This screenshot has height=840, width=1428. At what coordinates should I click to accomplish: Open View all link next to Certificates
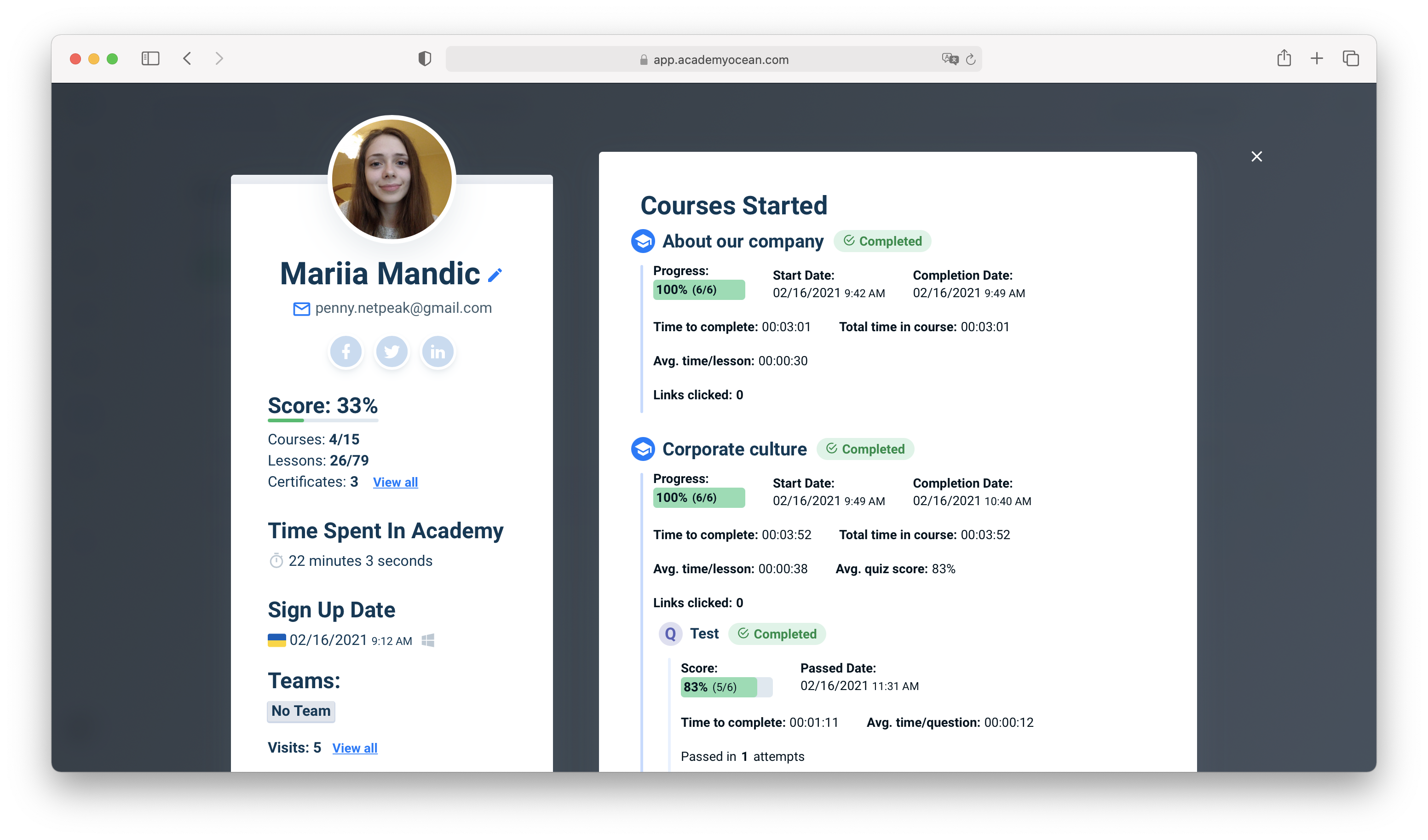pyautogui.click(x=395, y=482)
